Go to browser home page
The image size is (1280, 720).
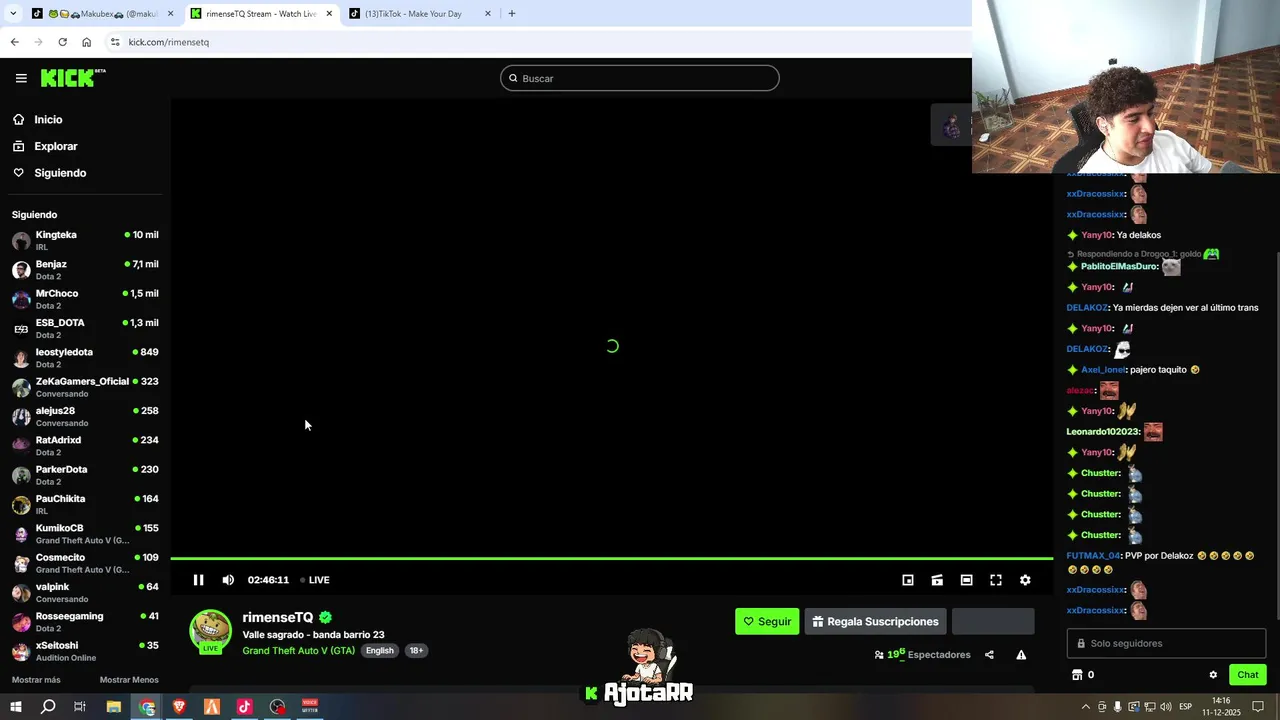coord(86,42)
